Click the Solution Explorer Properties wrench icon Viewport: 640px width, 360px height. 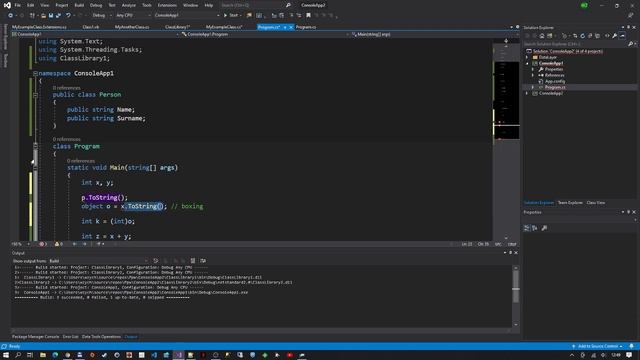(x=615, y=36)
